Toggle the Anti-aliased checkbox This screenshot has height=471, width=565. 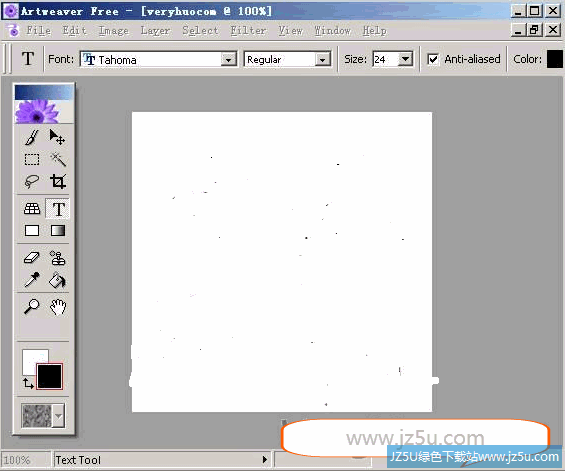433,59
